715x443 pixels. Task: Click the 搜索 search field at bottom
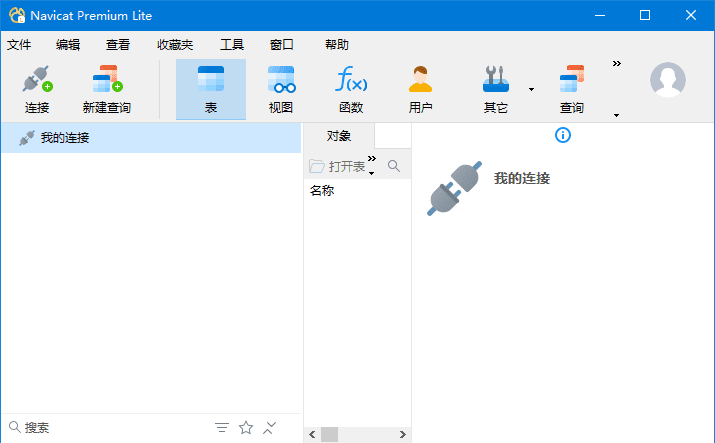105,428
